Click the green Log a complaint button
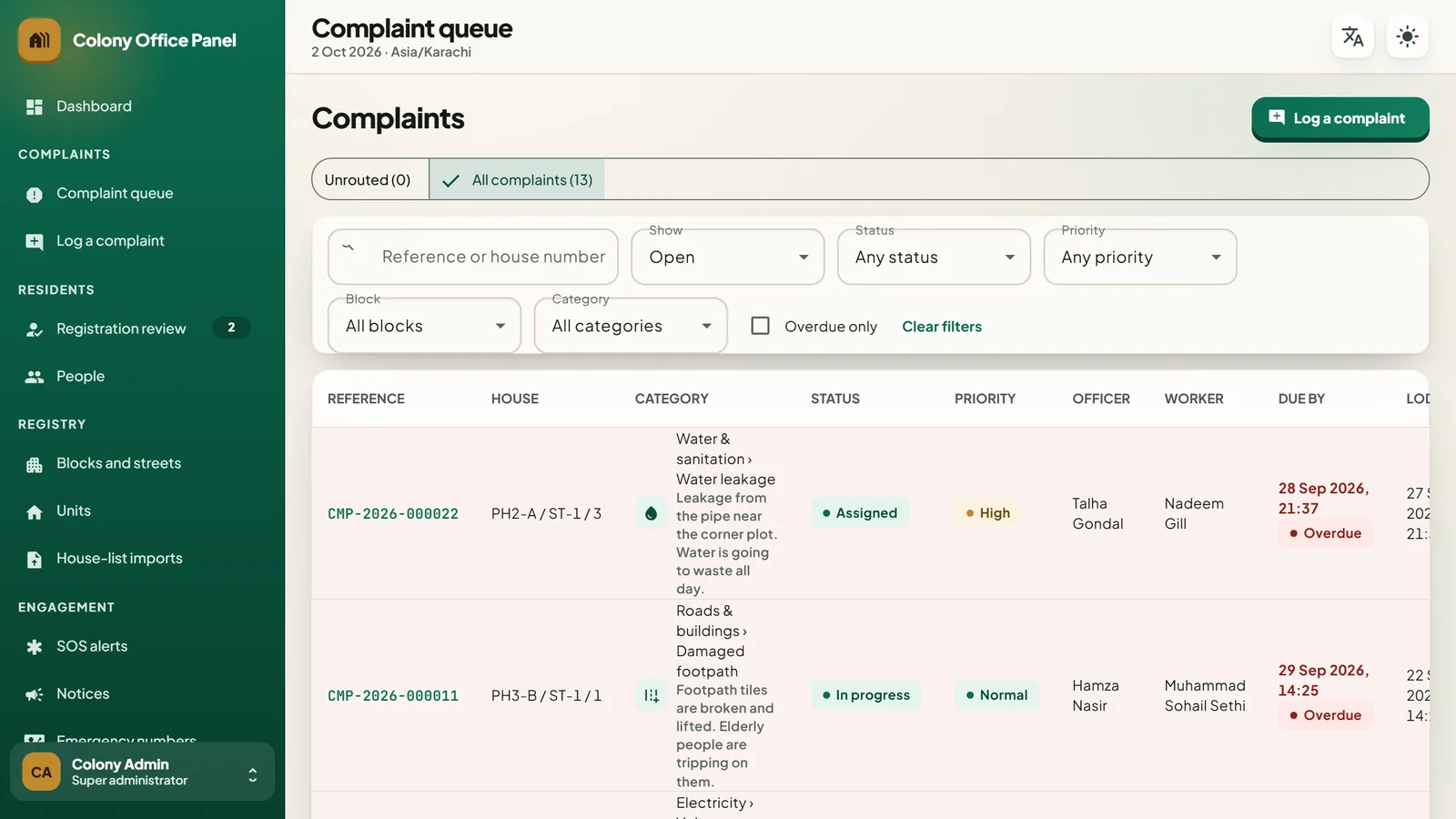Image resolution: width=1456 pixels, height=819 pixels. pos(1340,118)
